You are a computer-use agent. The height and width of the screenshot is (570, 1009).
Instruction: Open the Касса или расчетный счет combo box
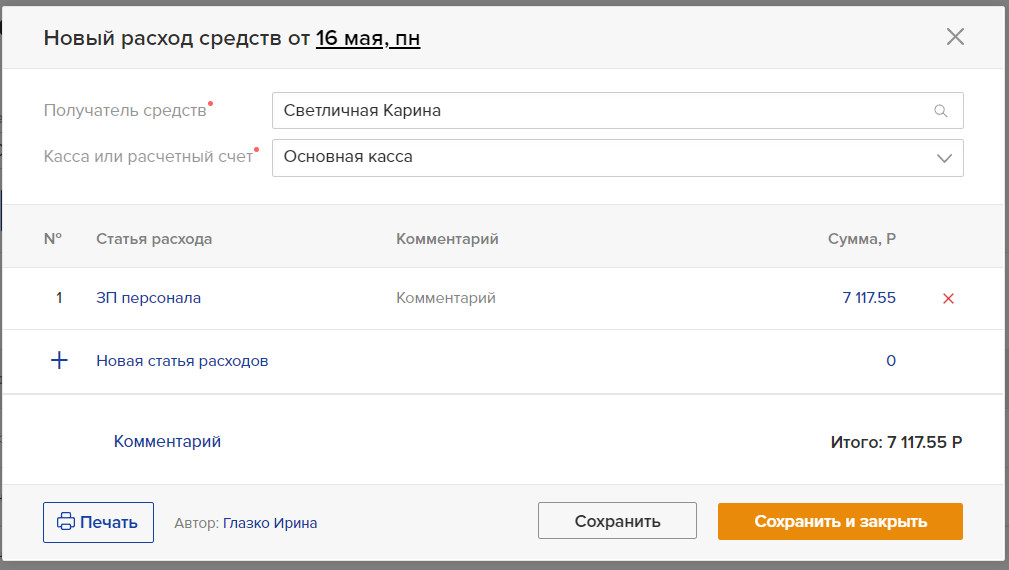pos(618,158)
